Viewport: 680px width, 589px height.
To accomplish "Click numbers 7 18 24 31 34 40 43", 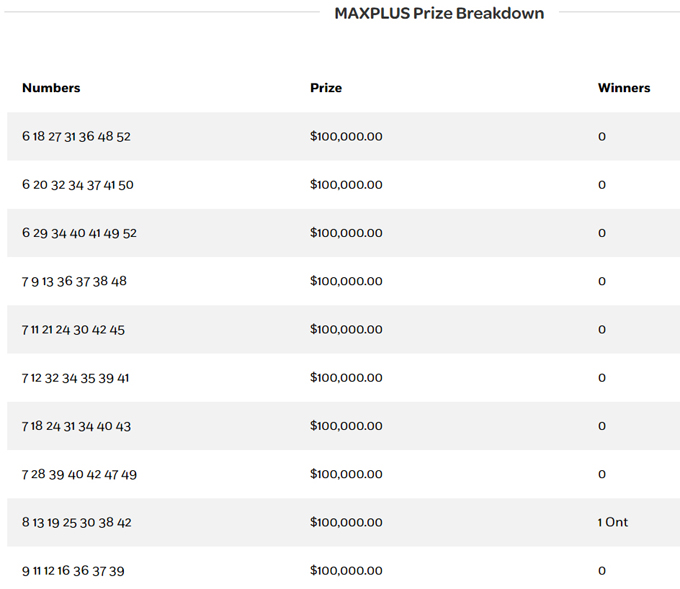I will [76, 426].
